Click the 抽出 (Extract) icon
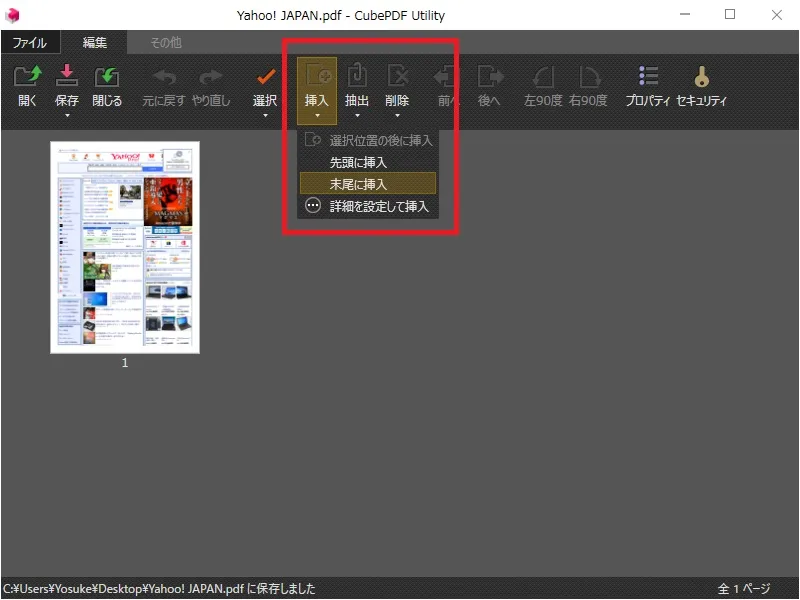Image resolution: width=800 pixels, height=600 pixels. pyautogui.click(x=357, y=75)
